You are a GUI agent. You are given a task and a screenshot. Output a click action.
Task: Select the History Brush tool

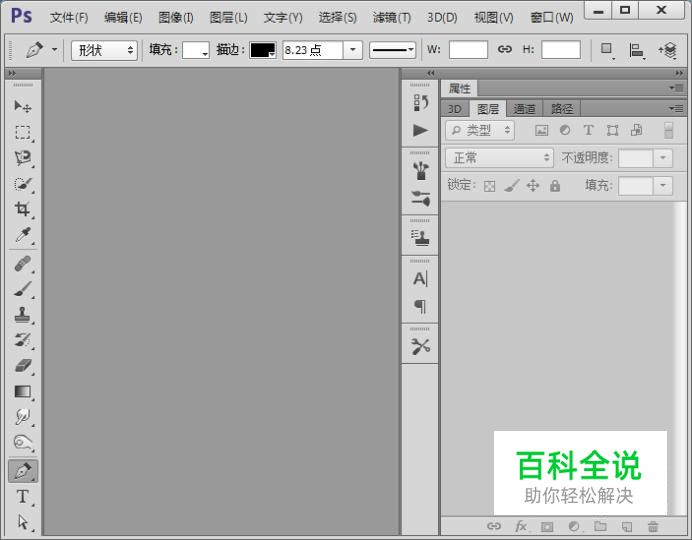(x=23, y=340)
